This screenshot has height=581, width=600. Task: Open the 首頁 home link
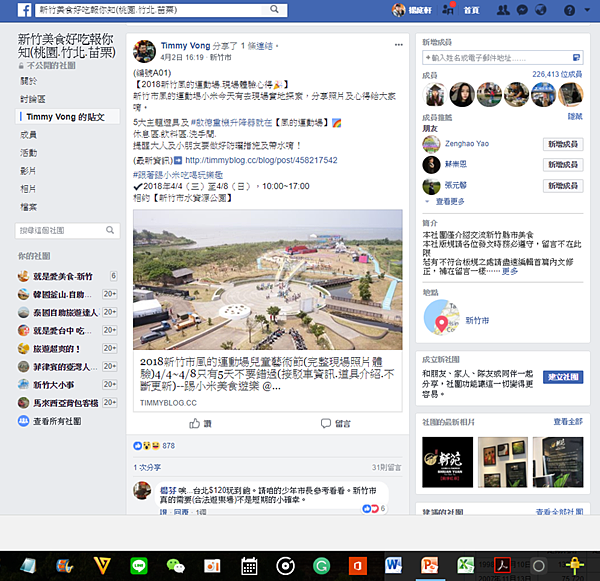click(471, 10)
